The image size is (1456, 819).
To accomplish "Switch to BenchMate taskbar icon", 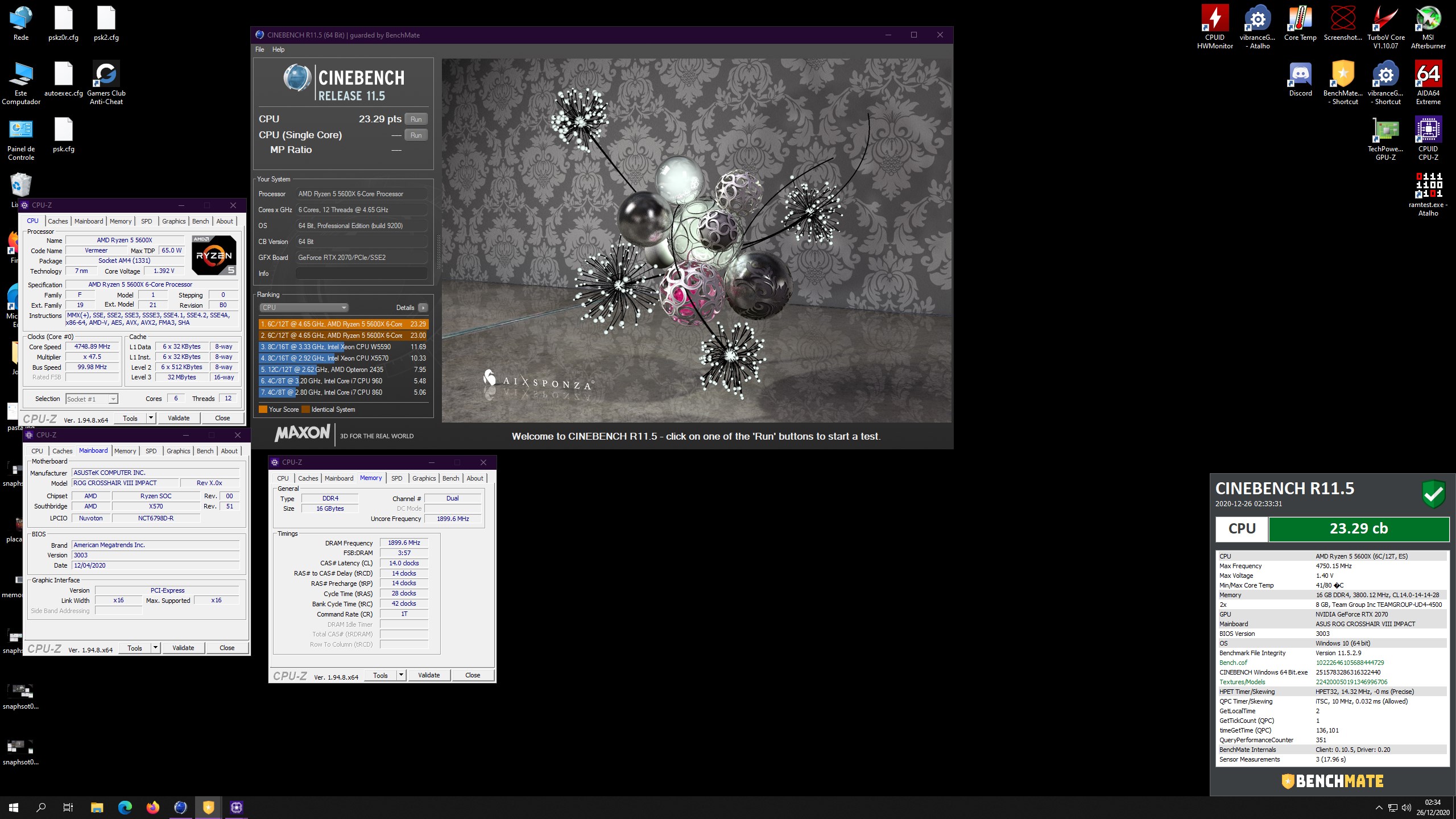I will [x=208, y=807].
